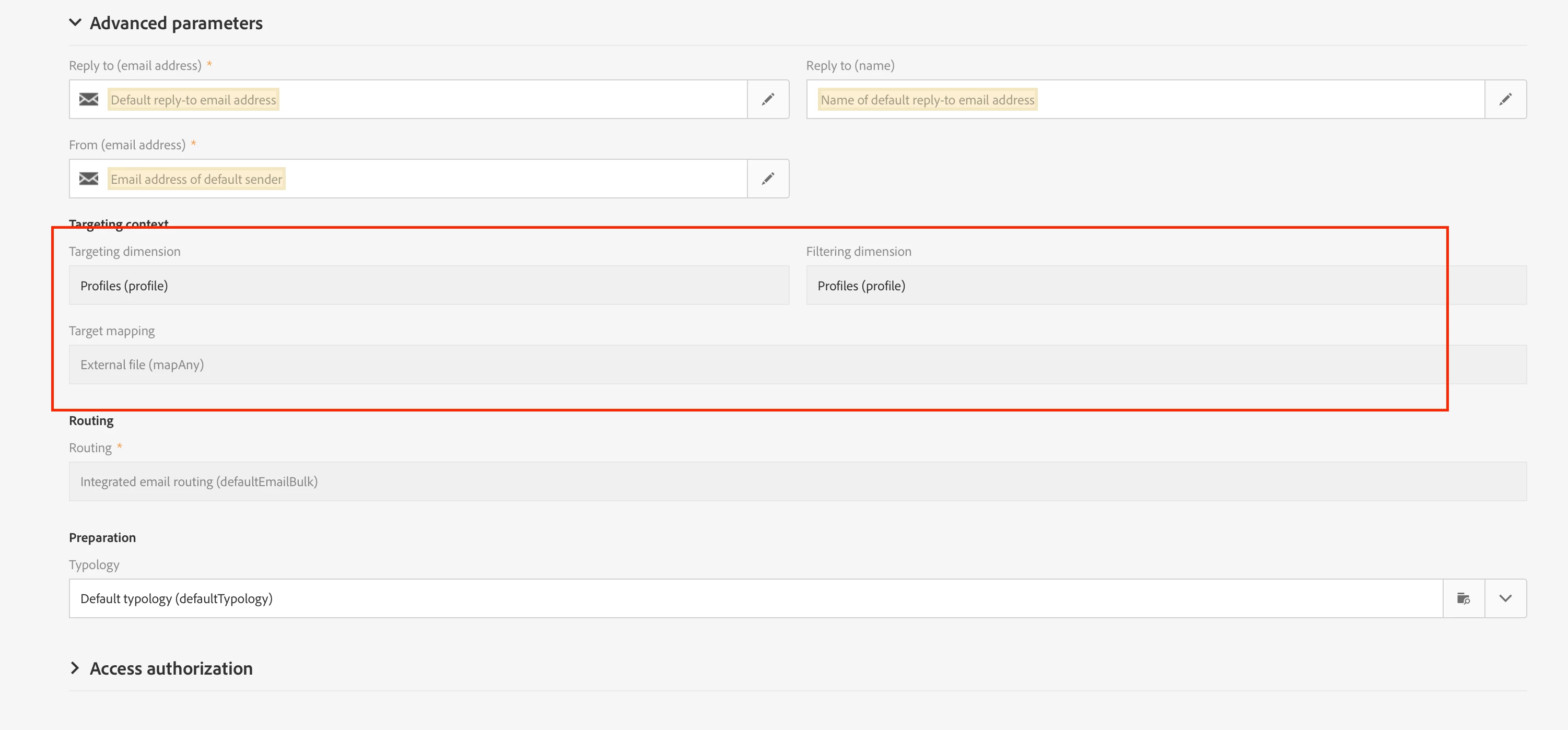
Task: Click envelope icon in Reply to email field
Action: point(89,99)
